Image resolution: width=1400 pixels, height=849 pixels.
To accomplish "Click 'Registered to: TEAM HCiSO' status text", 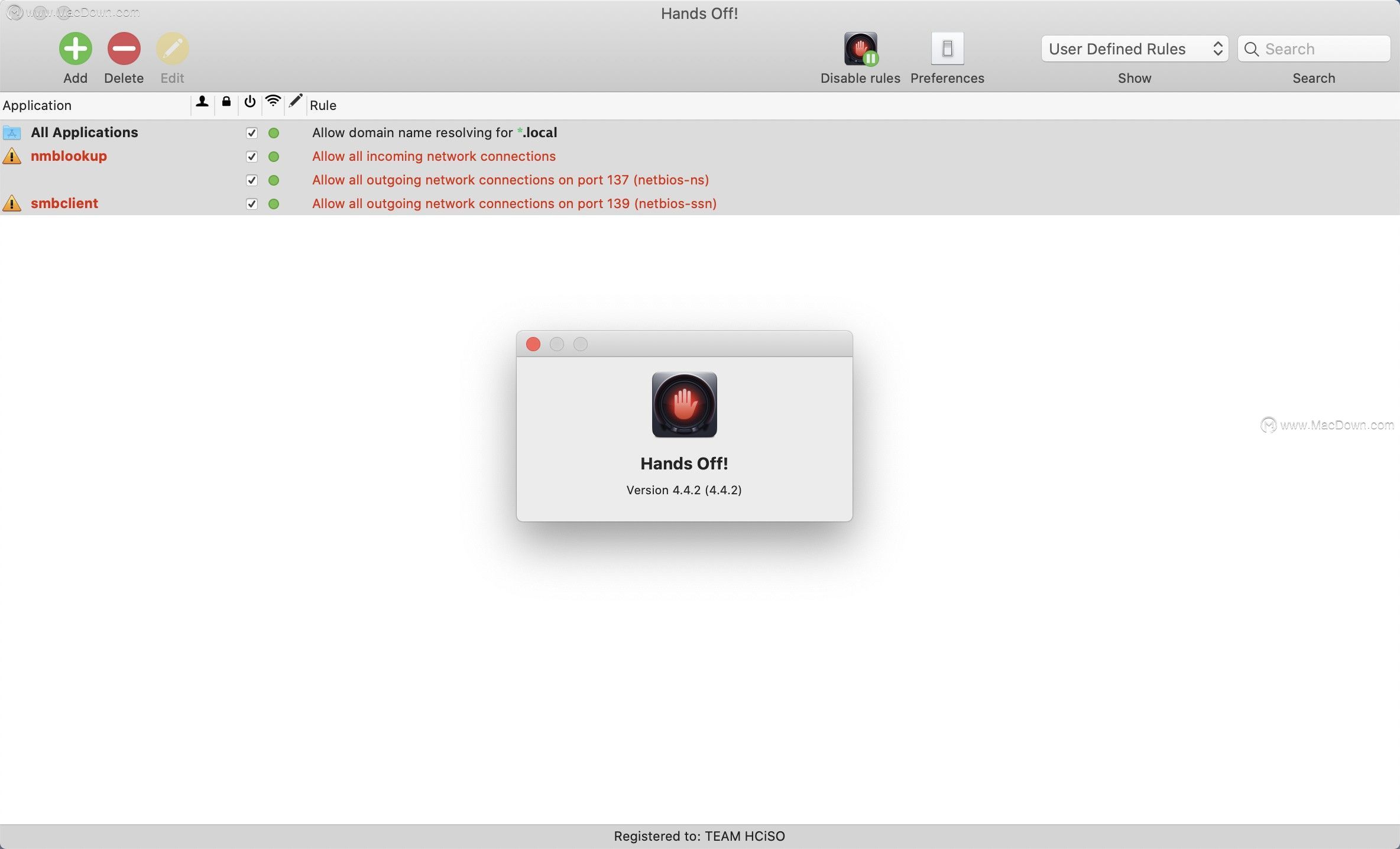I will (x=699, y=836).
